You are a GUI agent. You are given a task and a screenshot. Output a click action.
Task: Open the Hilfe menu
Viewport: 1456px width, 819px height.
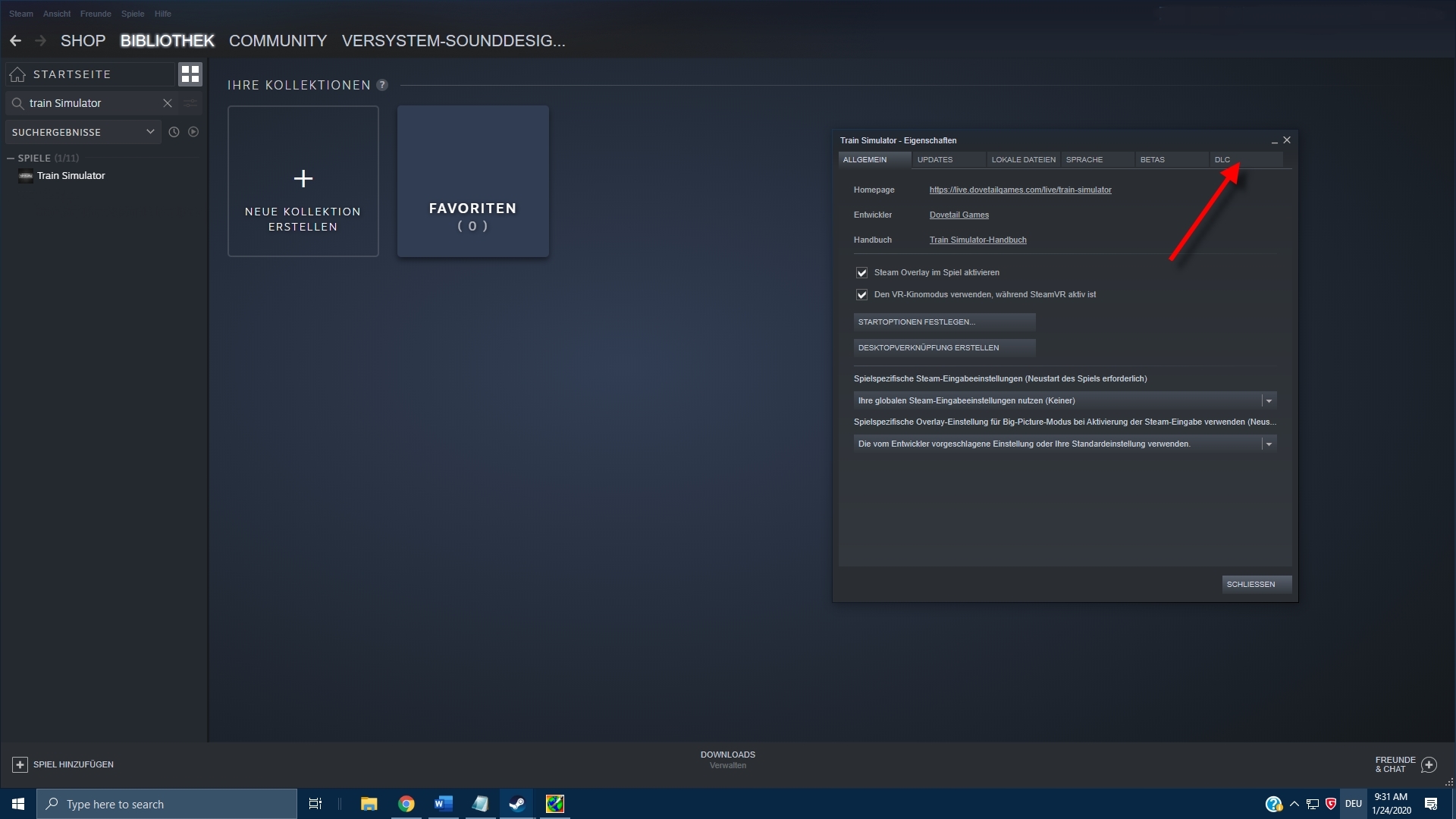(163, 14)
